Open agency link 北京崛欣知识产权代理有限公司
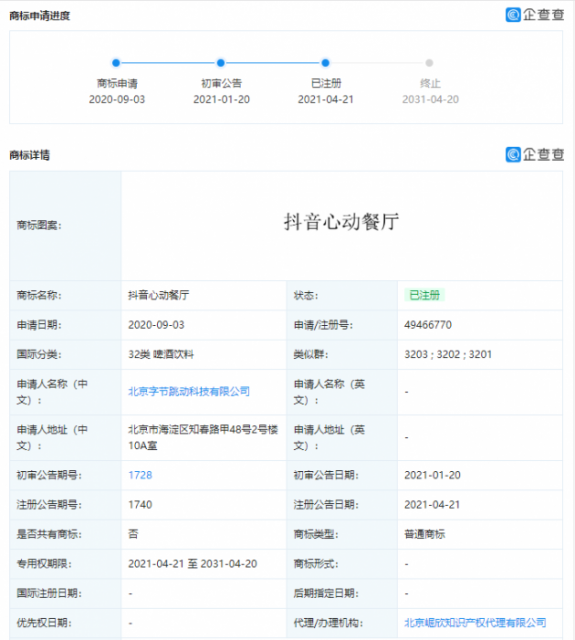The width and height of the screenshot is (575, 640). pos(475,622)
